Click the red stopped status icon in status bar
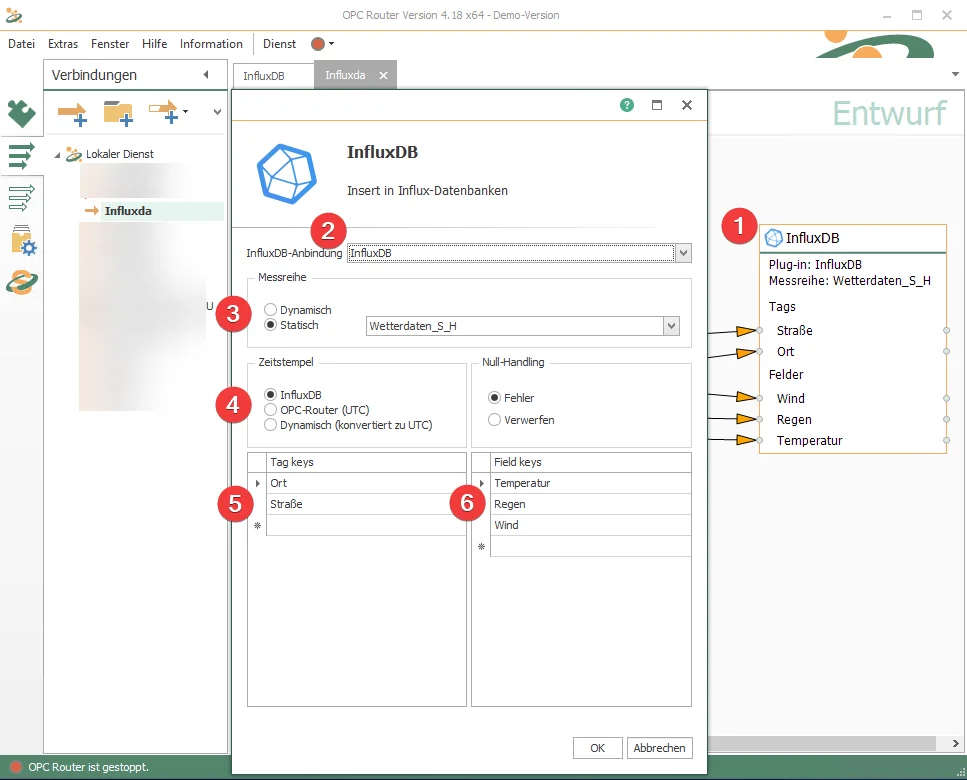Viewport: 967px width, 780px height. [x=16, y=767]
